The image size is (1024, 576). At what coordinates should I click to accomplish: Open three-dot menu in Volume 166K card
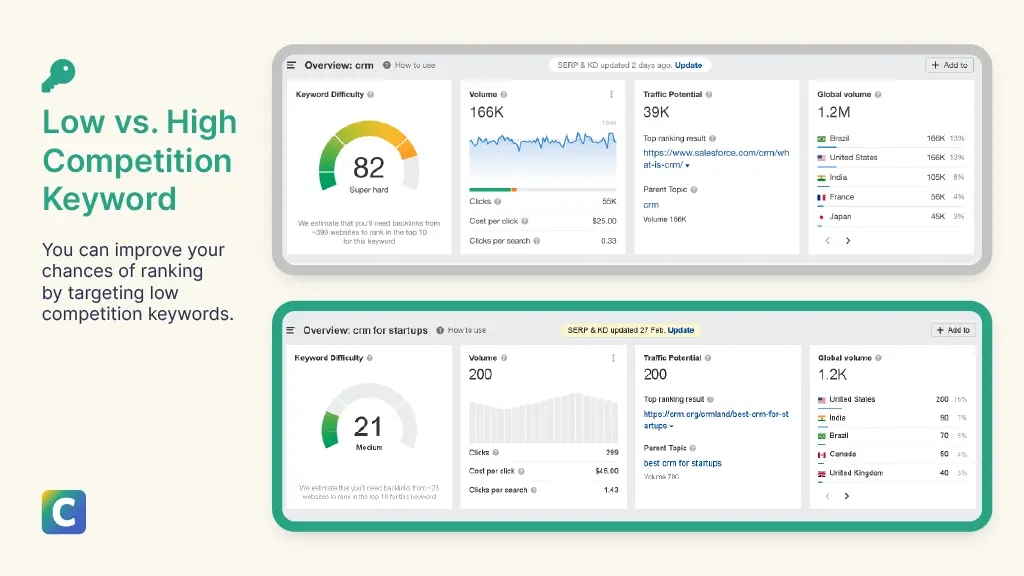point(611,95)
